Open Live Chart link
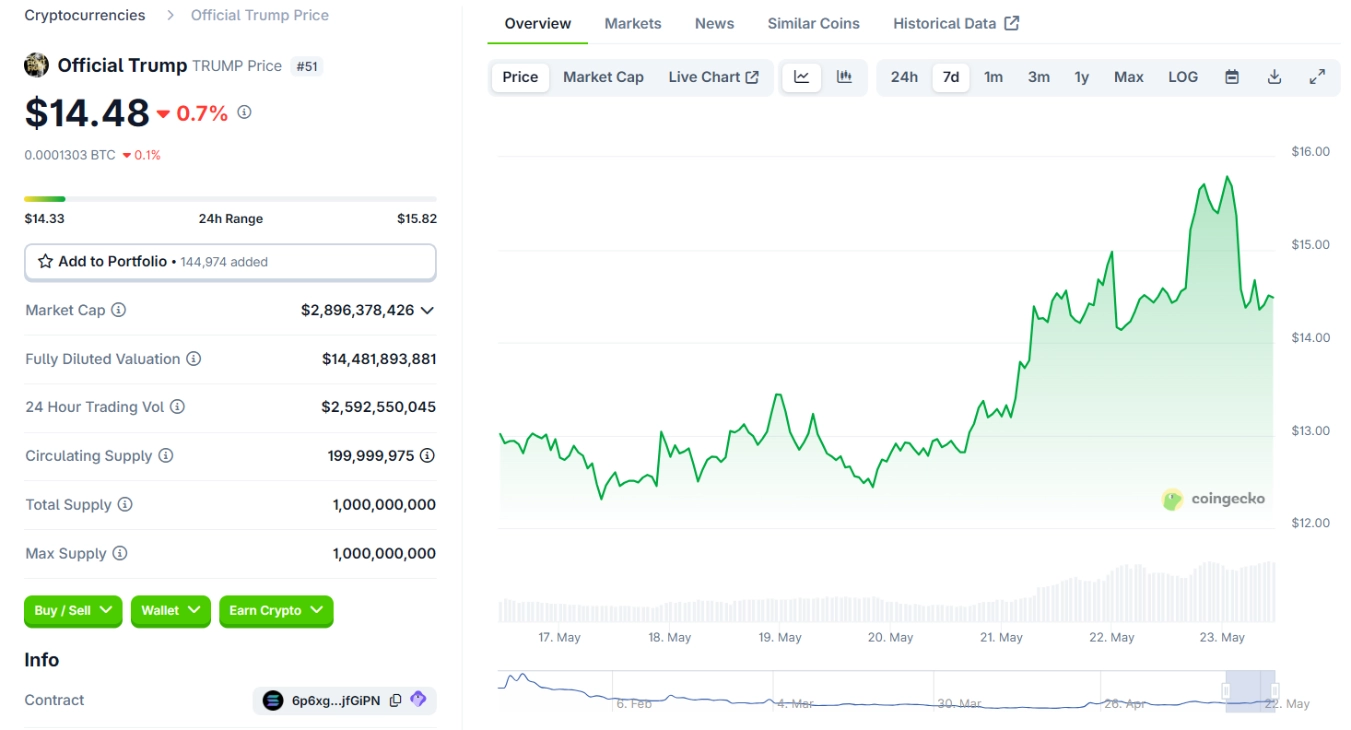This screenshot has height=730, width=1351. pyautogui.click(x=714, y=77)
